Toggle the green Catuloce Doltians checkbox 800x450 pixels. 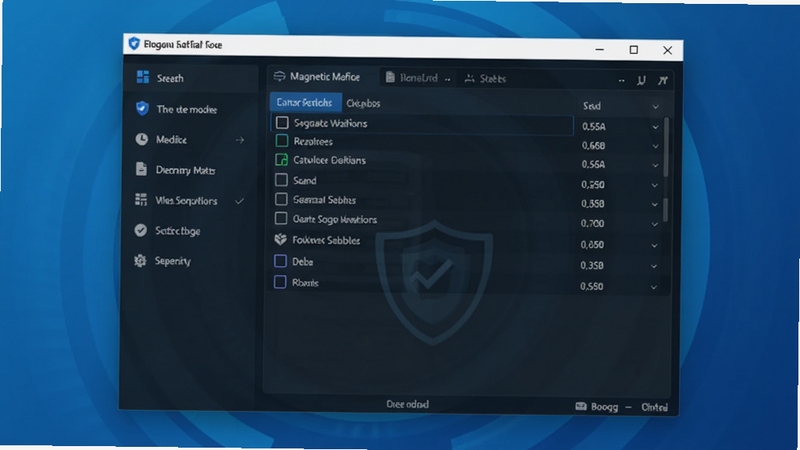pos(282,160)
